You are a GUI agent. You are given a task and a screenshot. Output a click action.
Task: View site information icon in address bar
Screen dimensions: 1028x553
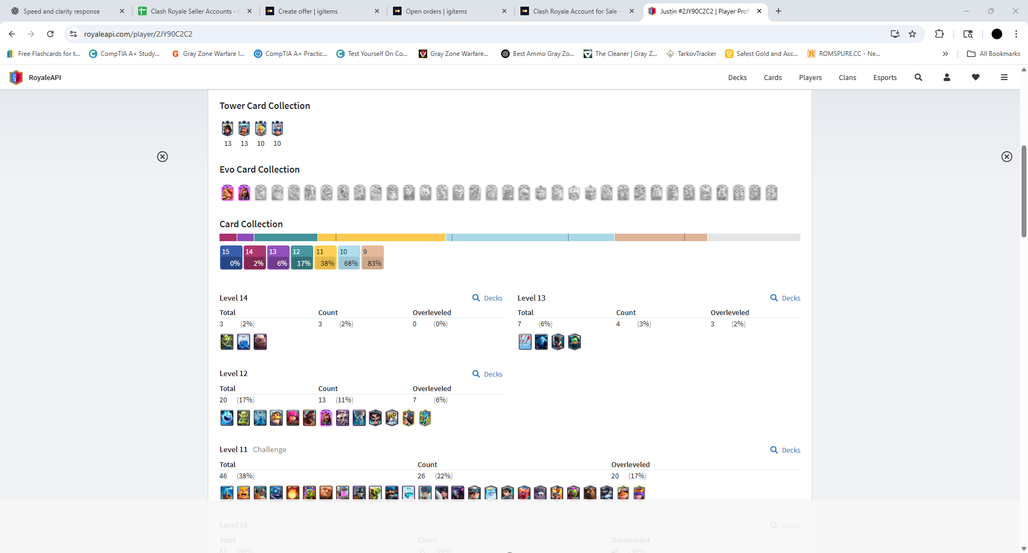click(73, 34)
